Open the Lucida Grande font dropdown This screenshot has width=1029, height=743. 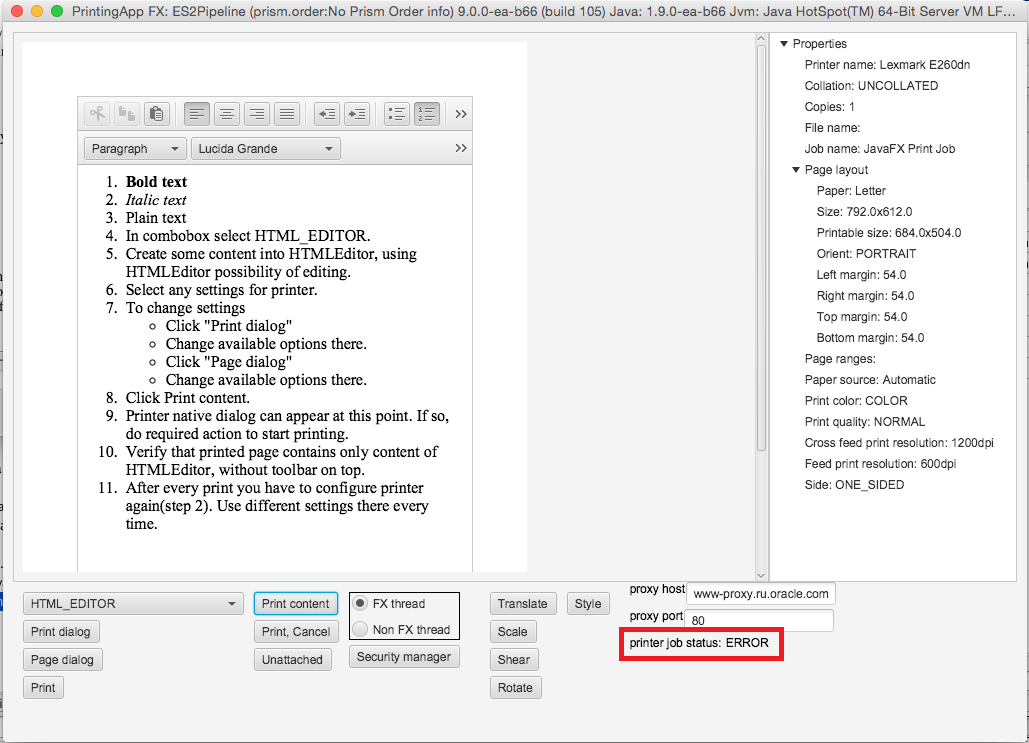(x=265, y=149)
